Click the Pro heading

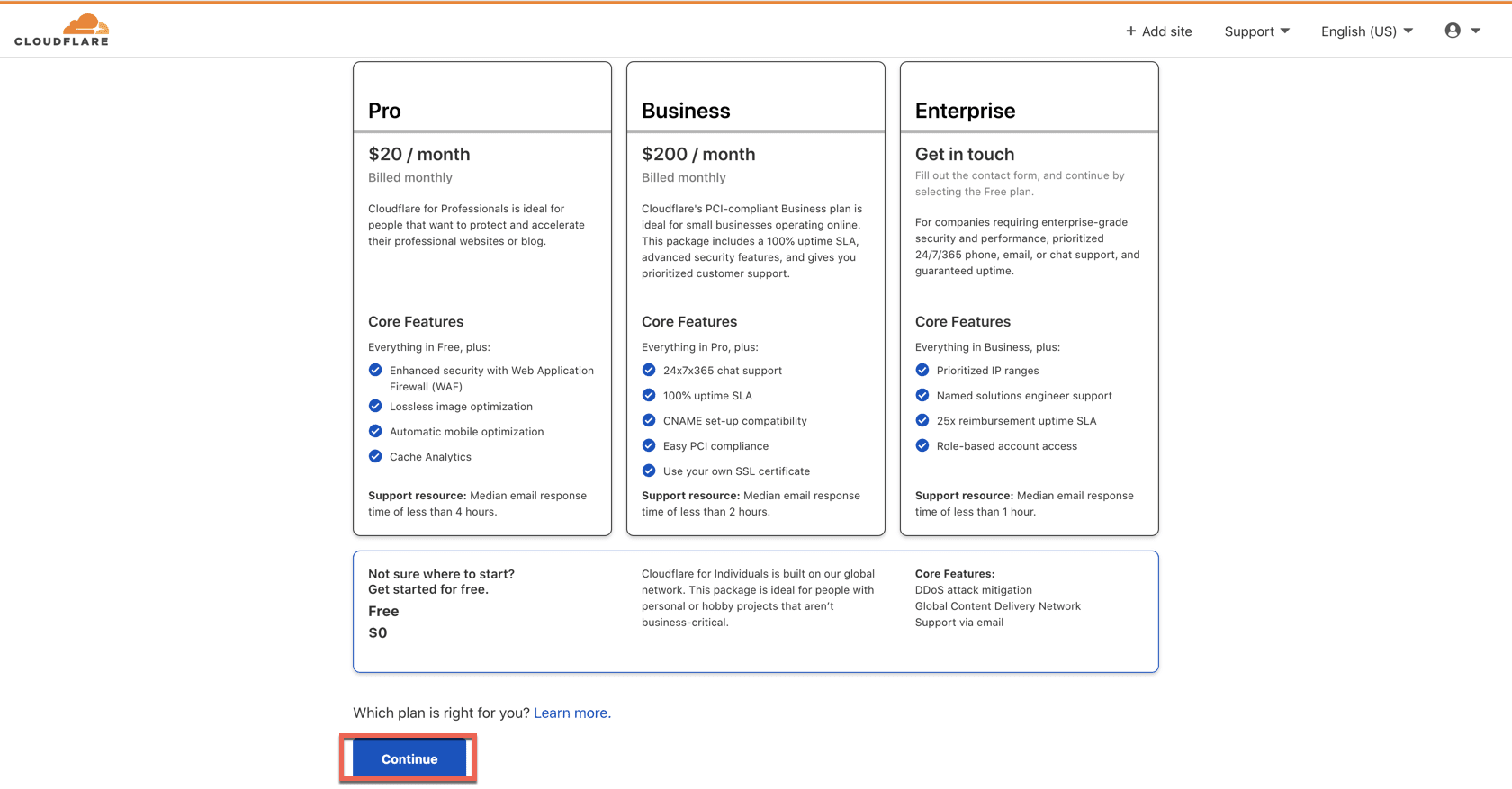pyautogui.click(x=384, y=111)
